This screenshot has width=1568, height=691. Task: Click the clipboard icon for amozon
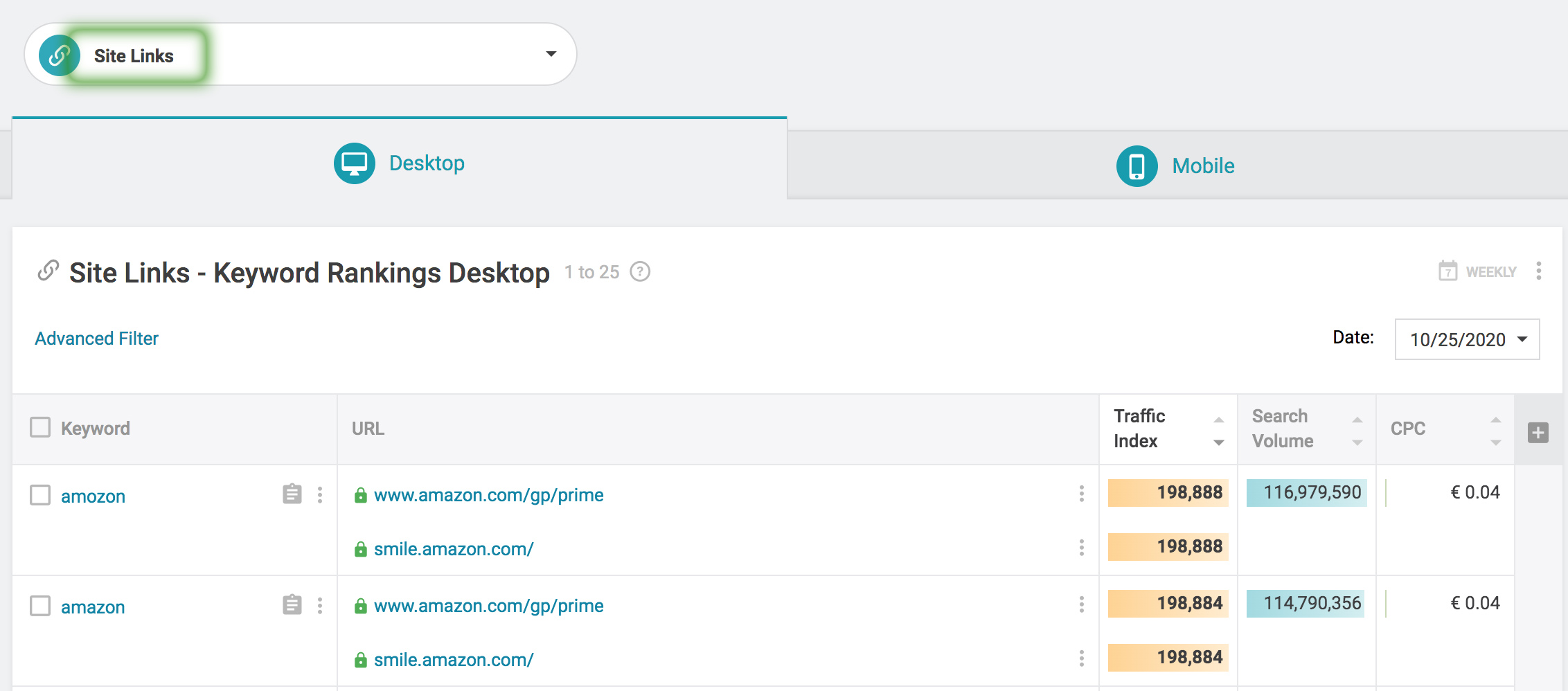(x=292, y=494)
